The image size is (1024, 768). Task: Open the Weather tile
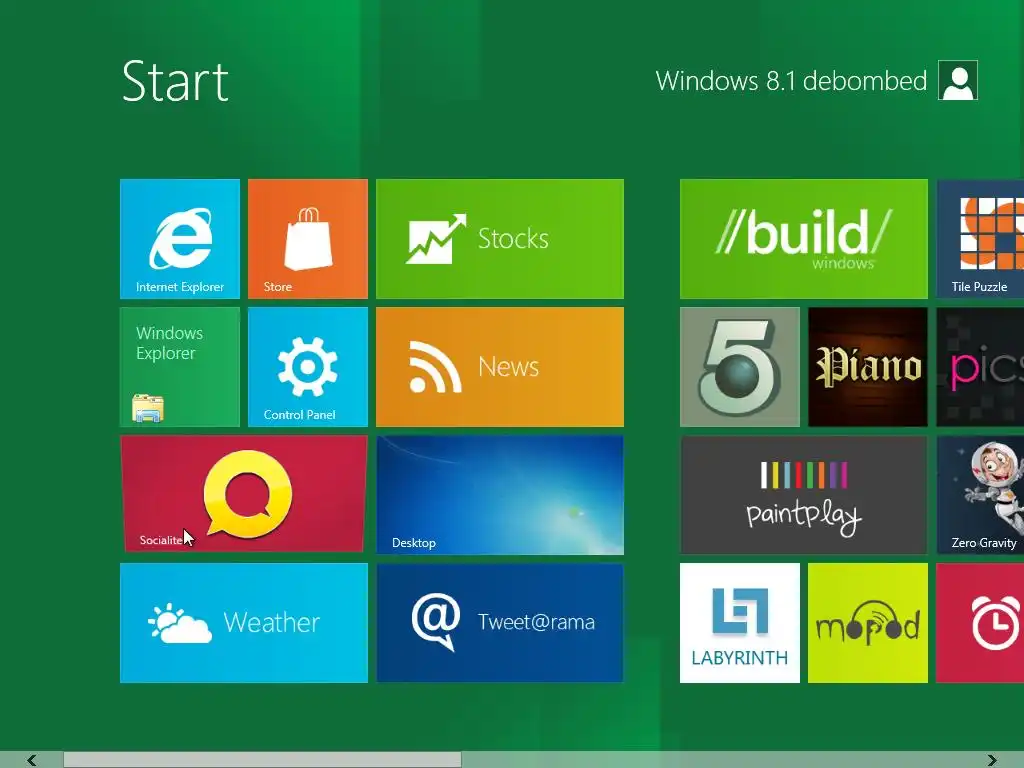[244, 623]
